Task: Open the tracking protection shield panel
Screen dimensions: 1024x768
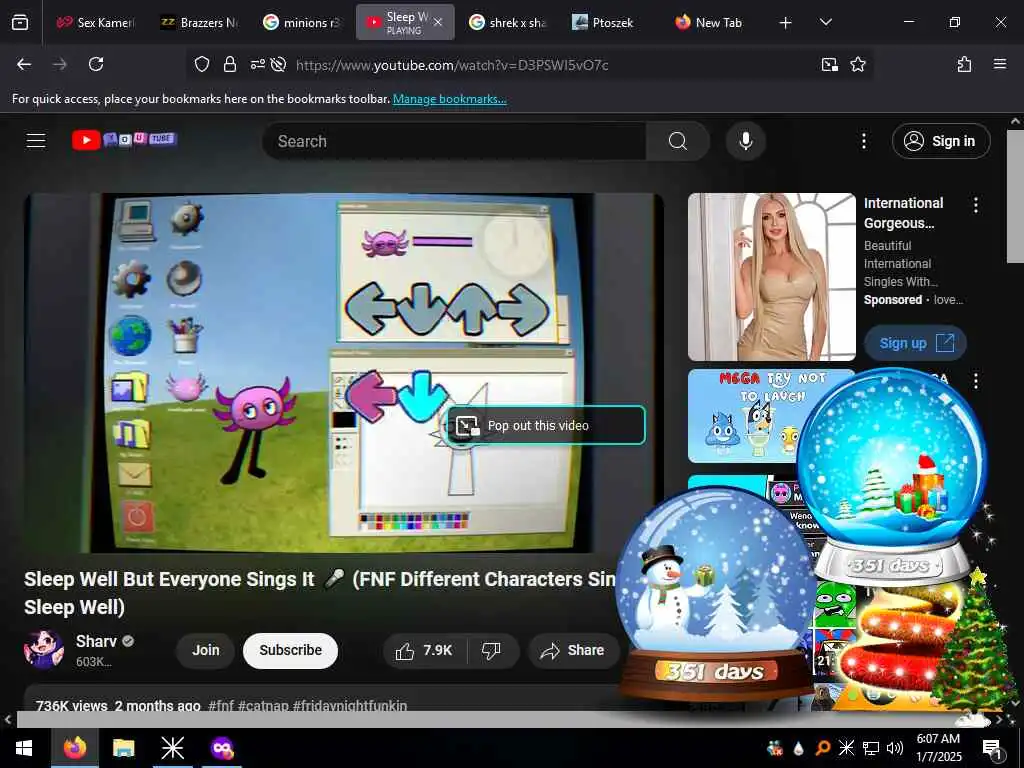Action: (x=202, y=64)
